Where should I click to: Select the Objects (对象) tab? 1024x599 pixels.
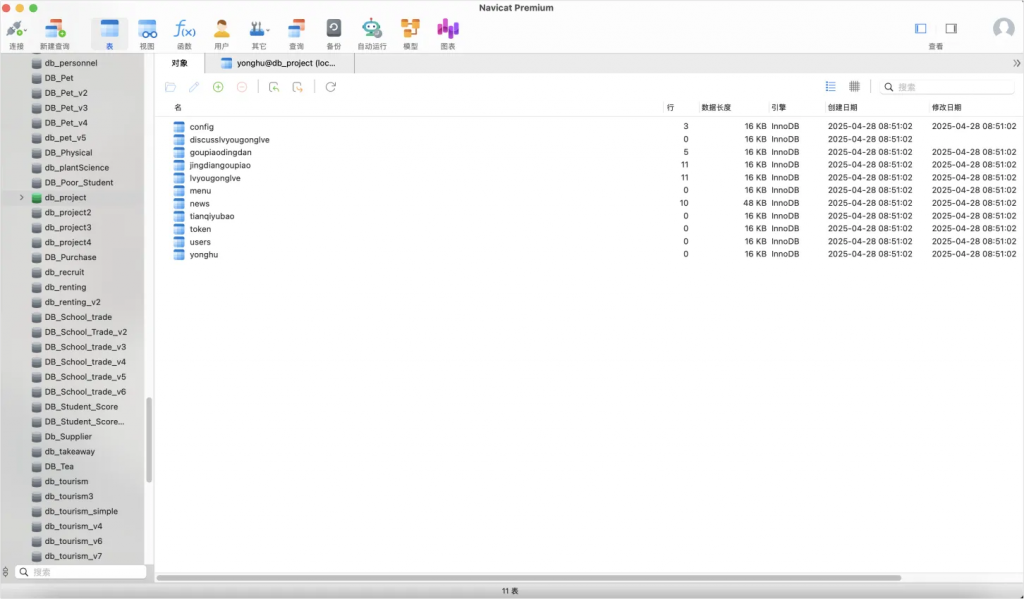[x=180, y=63]
